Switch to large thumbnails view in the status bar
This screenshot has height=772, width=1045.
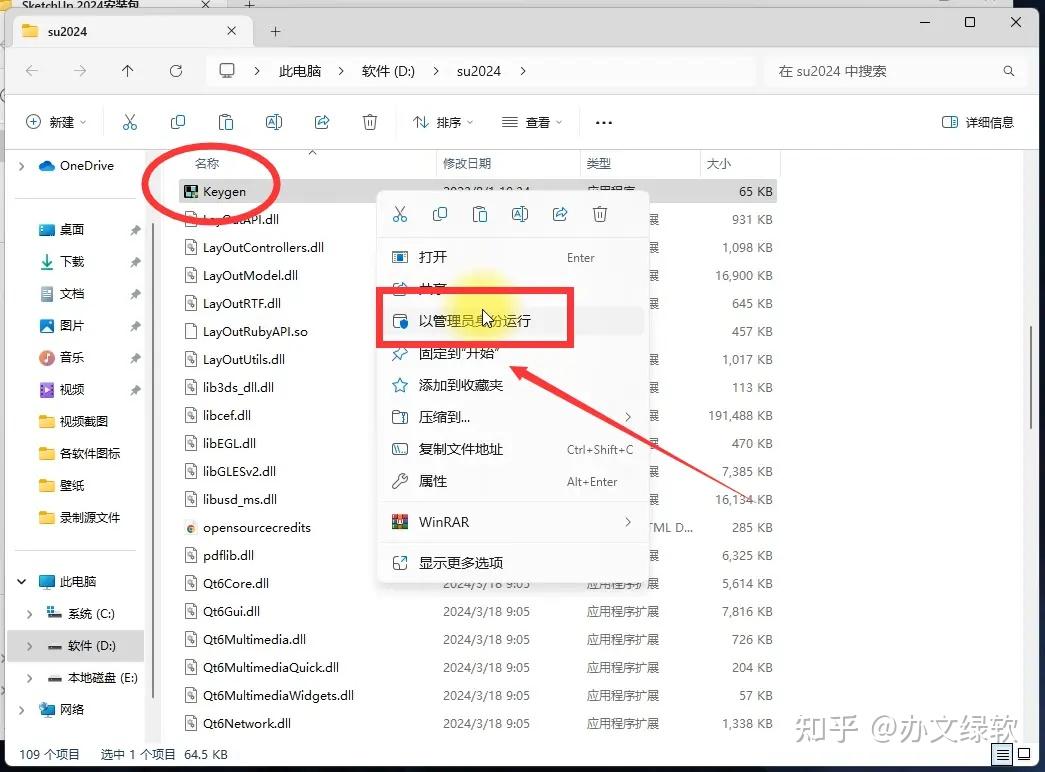click(1024, 755)
